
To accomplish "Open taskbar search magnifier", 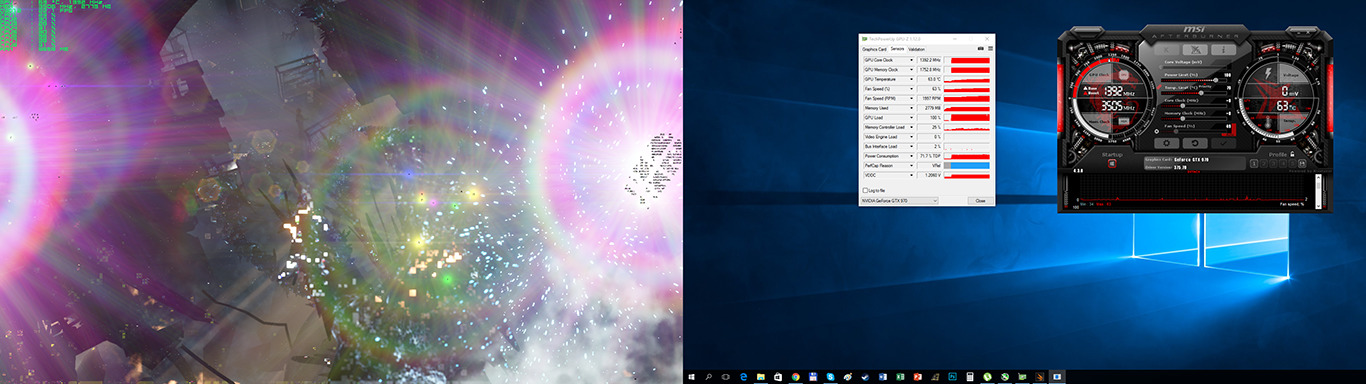I will point(709,377).
